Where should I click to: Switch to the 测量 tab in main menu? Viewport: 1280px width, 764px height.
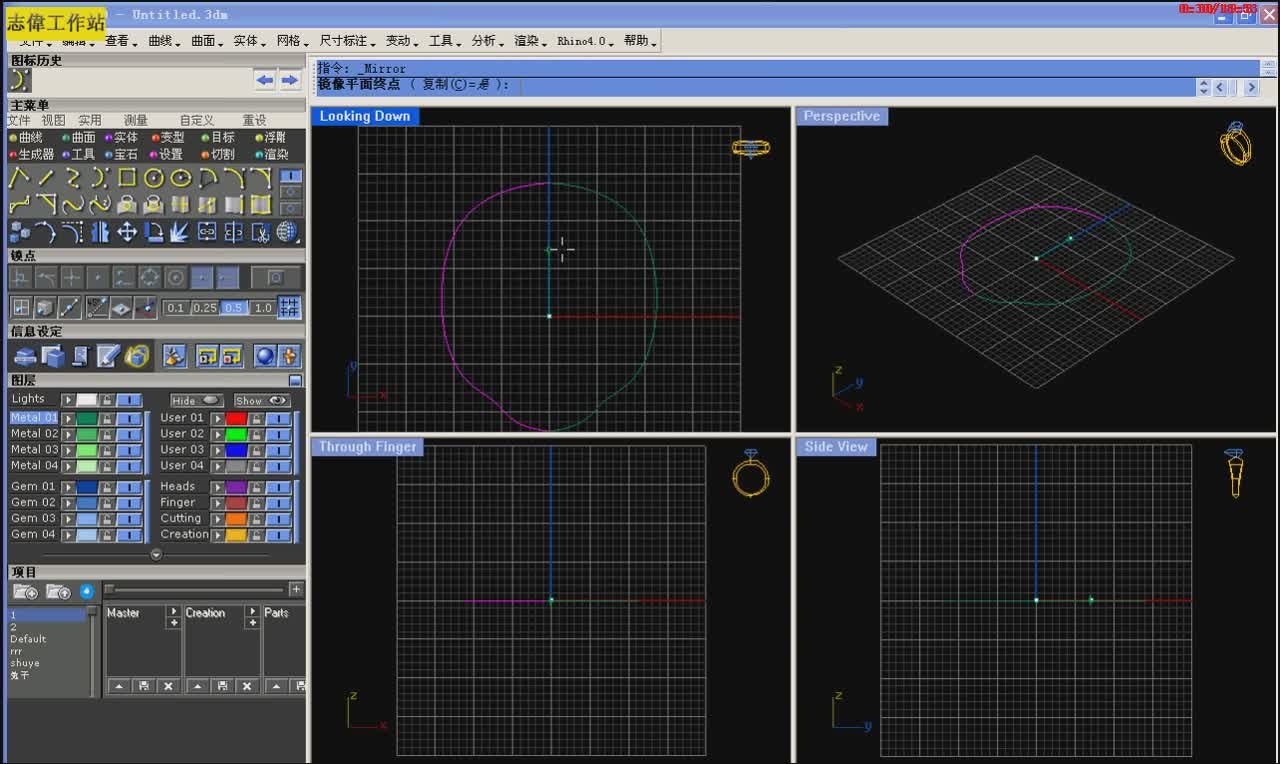(135, 120)
